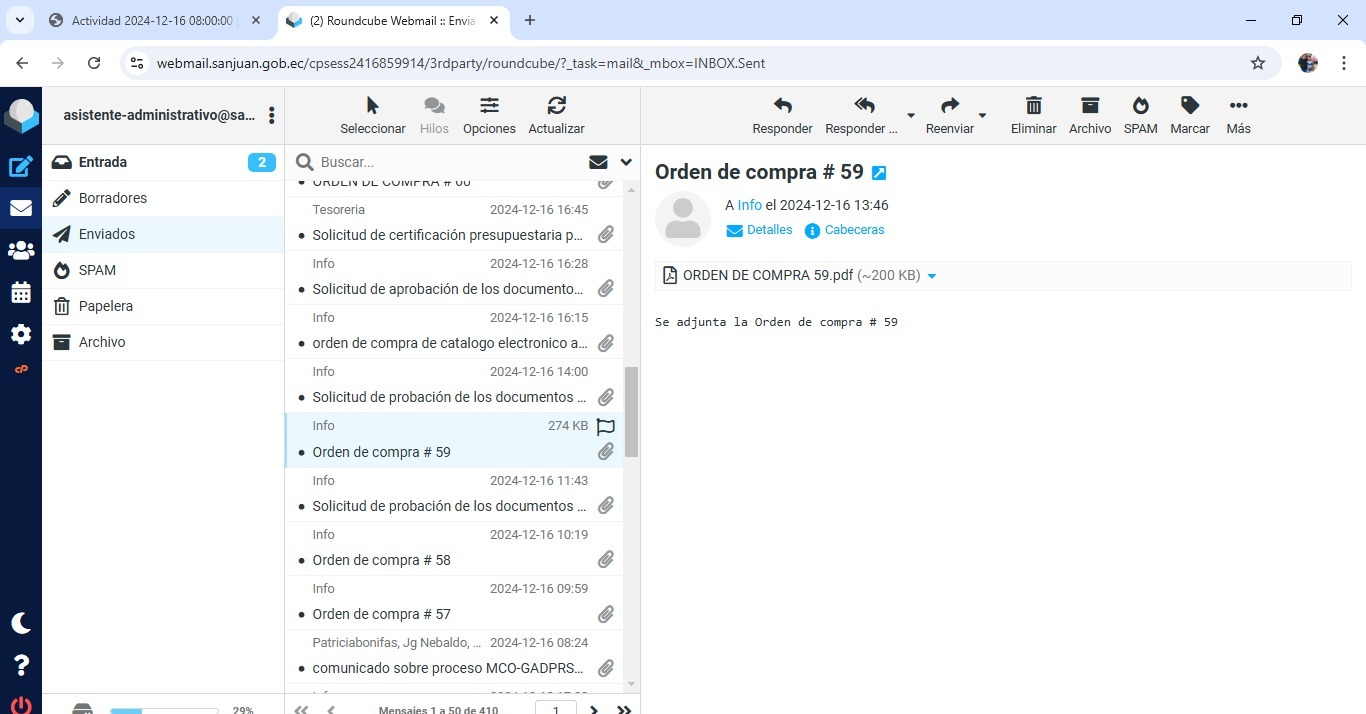Mark message as SPAM in toolbar
Image resolution: width=1366 pixels, height=714 pixels.
(x=1140, y=106)
